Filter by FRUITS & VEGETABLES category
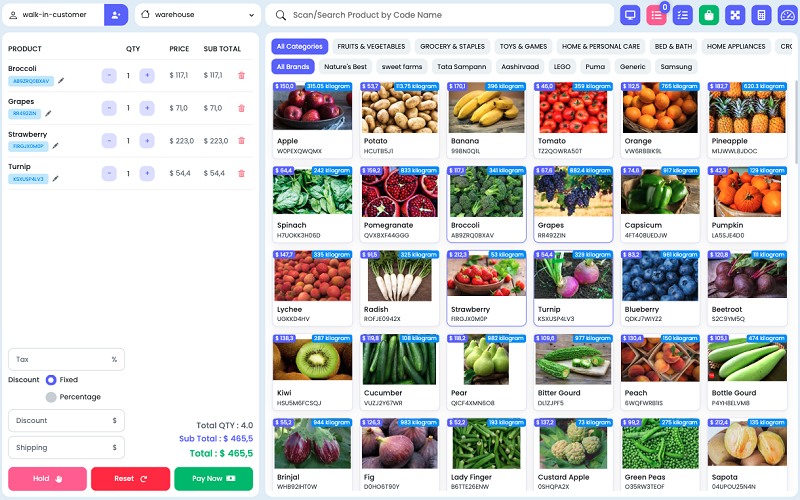Viewport: 800px width, 500px height. 371,46
